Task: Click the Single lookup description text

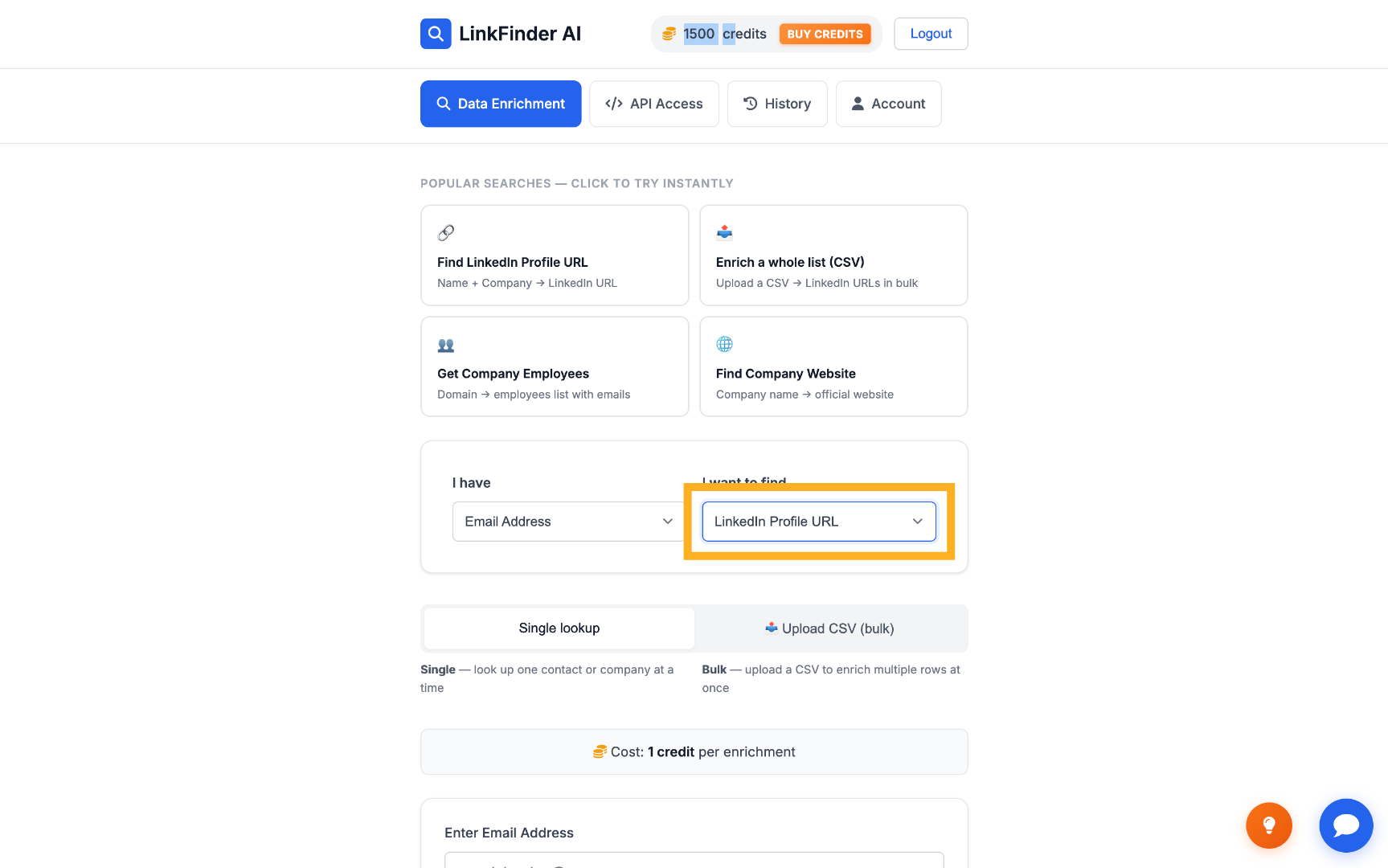Action: click(x=547, y=678)
